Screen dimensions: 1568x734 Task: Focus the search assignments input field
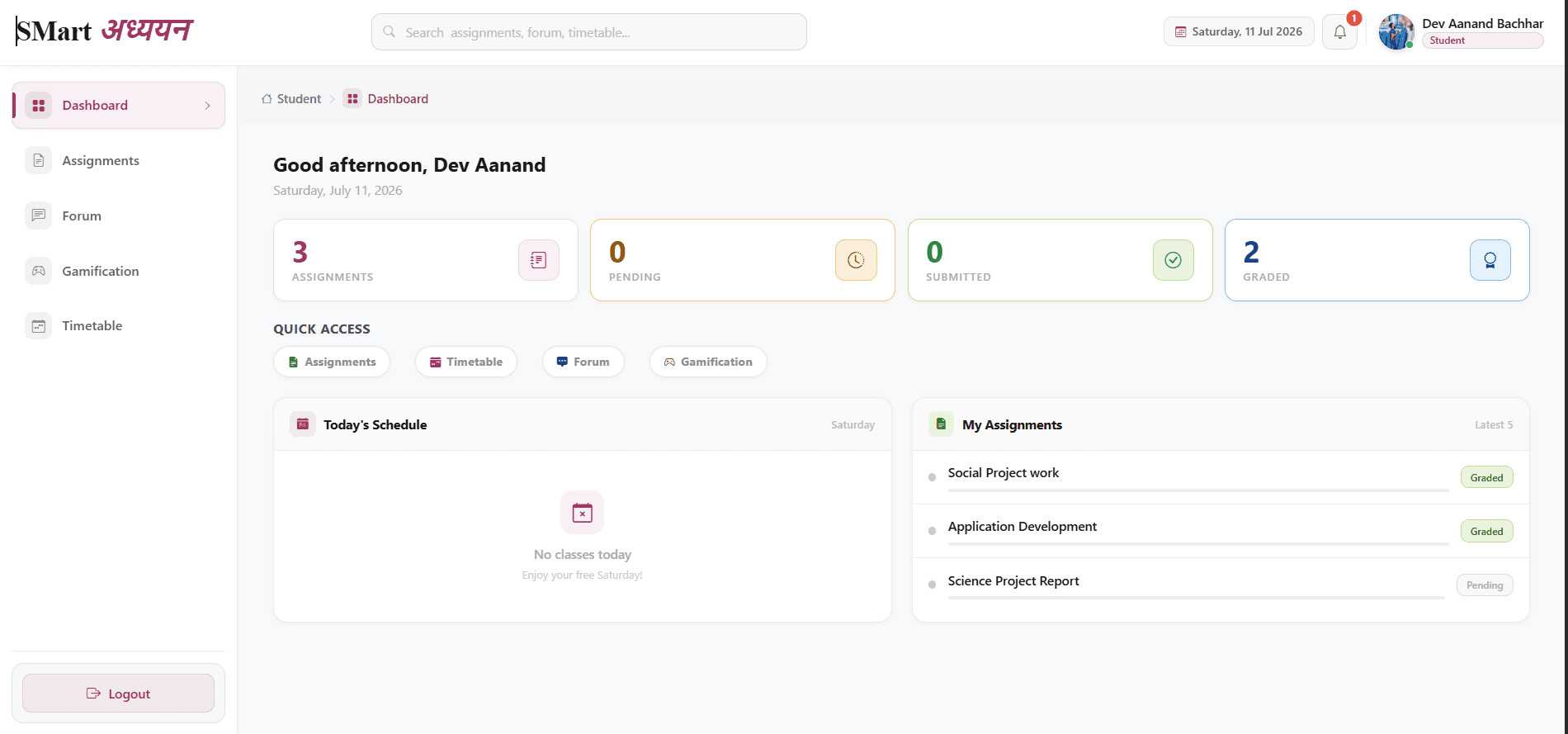pyautogui.click(x=589, y=32)
